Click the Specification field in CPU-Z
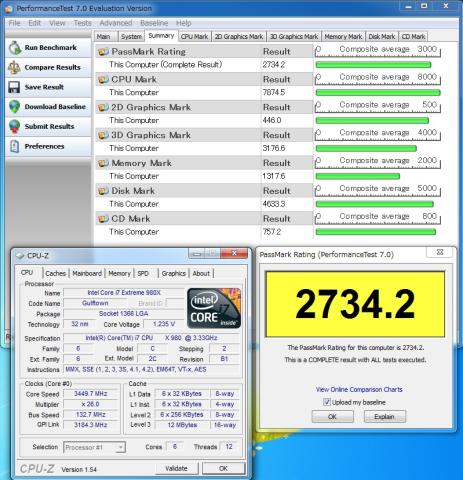 coord(152,338)
